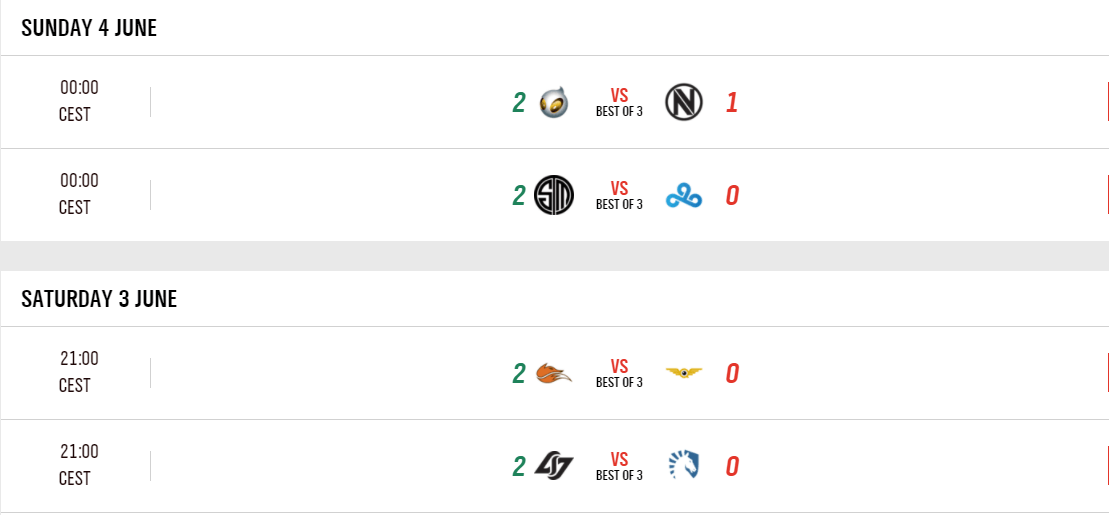
Task: Click the Team Dignitas logo
Action: (x=554, y=102)
